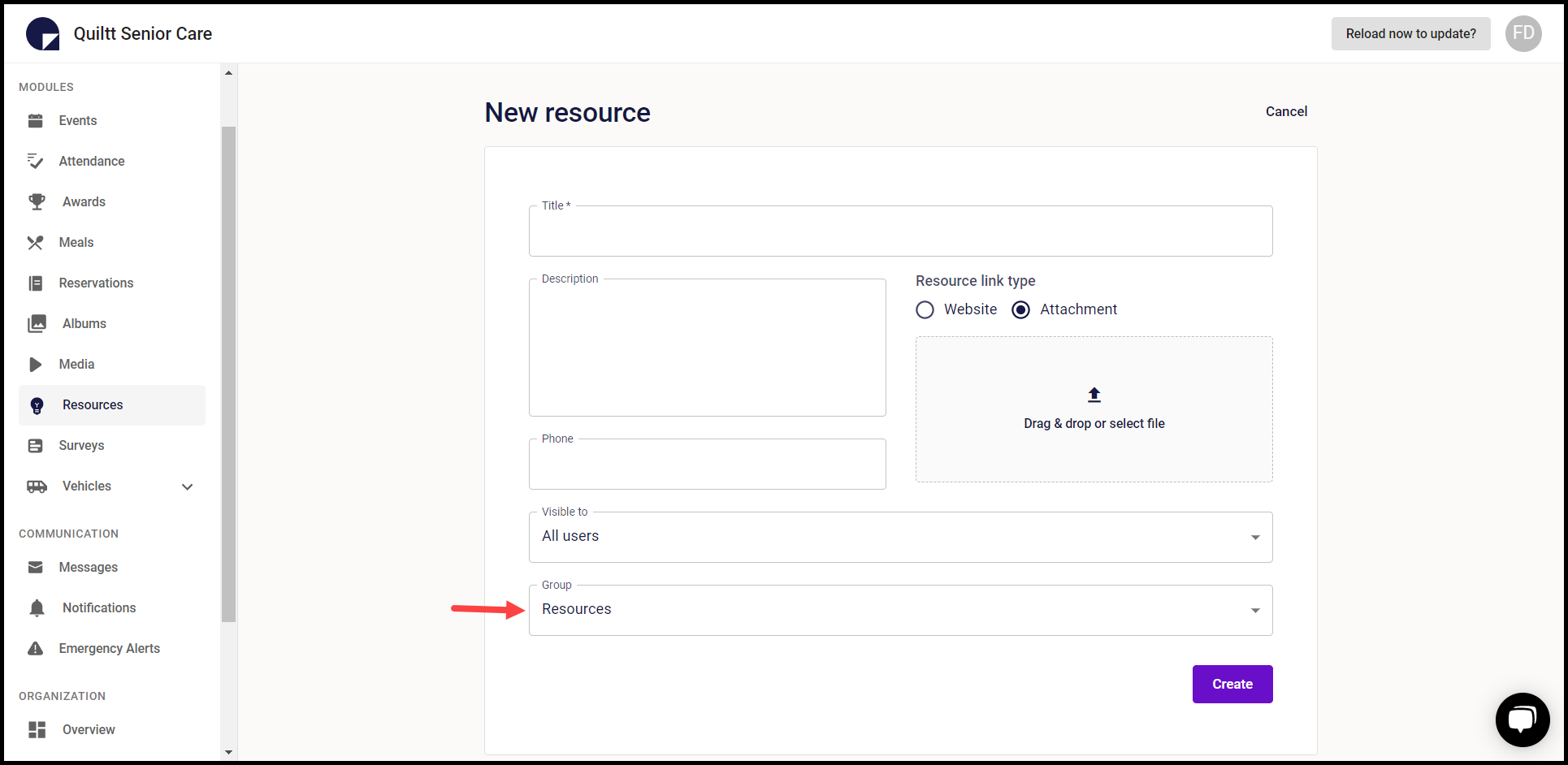This screenshot has height=765, width=1568.
Task: Click the Title input field
Action: [x=900, y=231]
